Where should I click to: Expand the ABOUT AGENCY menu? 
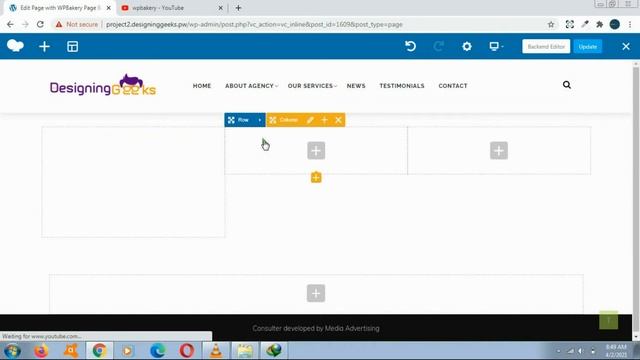(x=251, y=86)
